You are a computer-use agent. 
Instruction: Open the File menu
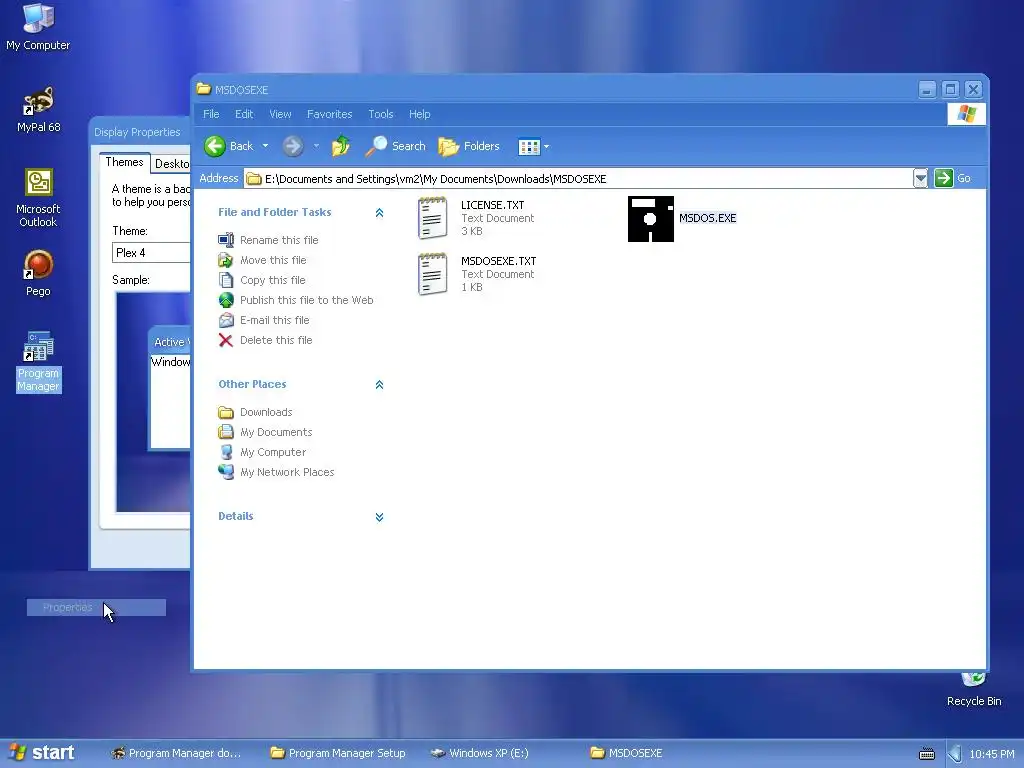(x=211, y=114)
